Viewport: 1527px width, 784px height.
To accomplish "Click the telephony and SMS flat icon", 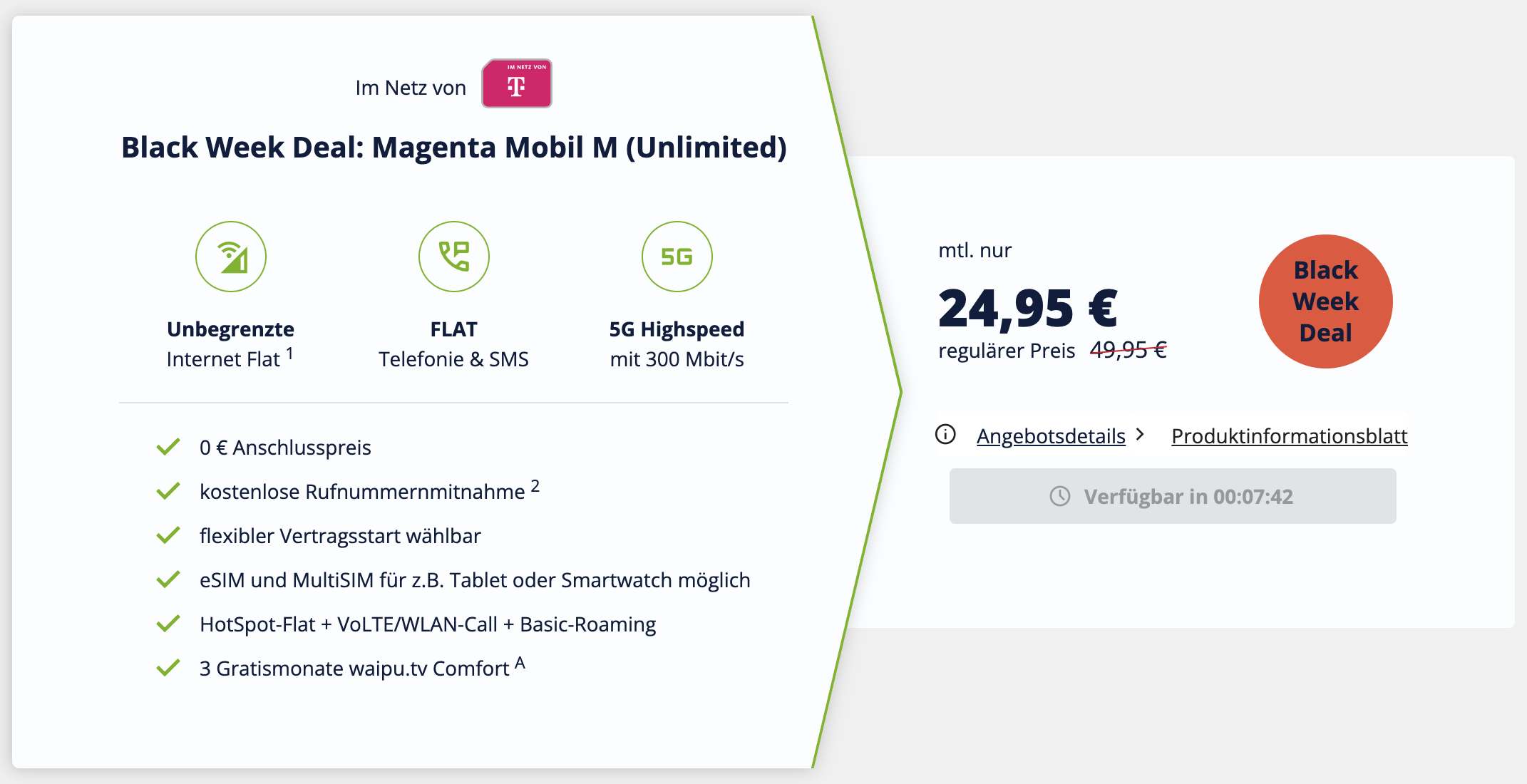I will [x=454, y=257].
